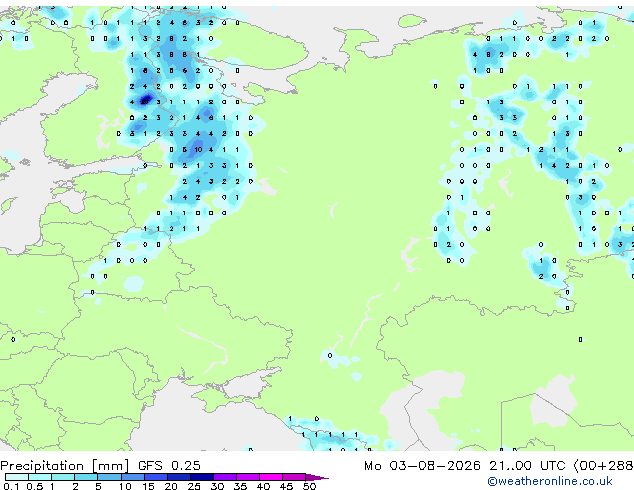This screenshot has width=634, height=490.
Task: Click the 5–10 mm legend color swatch
Action: pos(109,477)
